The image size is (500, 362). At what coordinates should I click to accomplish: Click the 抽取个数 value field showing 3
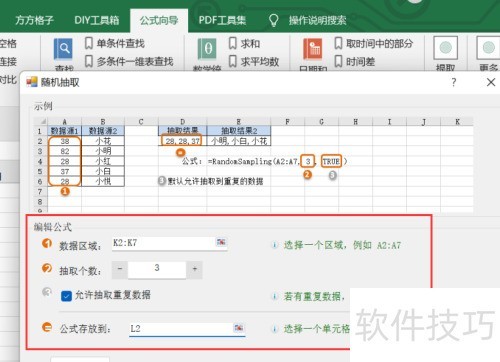(157, 269)
